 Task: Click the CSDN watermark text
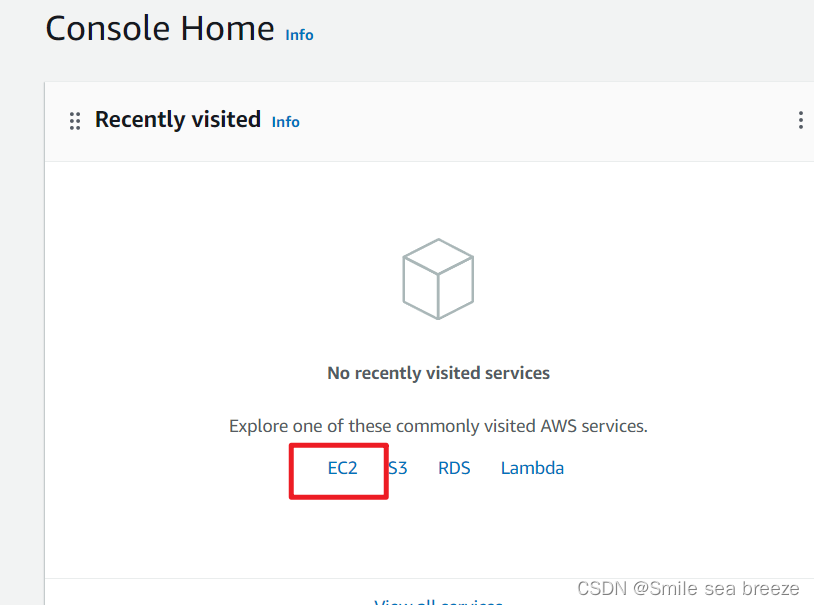tap(688, 588)
